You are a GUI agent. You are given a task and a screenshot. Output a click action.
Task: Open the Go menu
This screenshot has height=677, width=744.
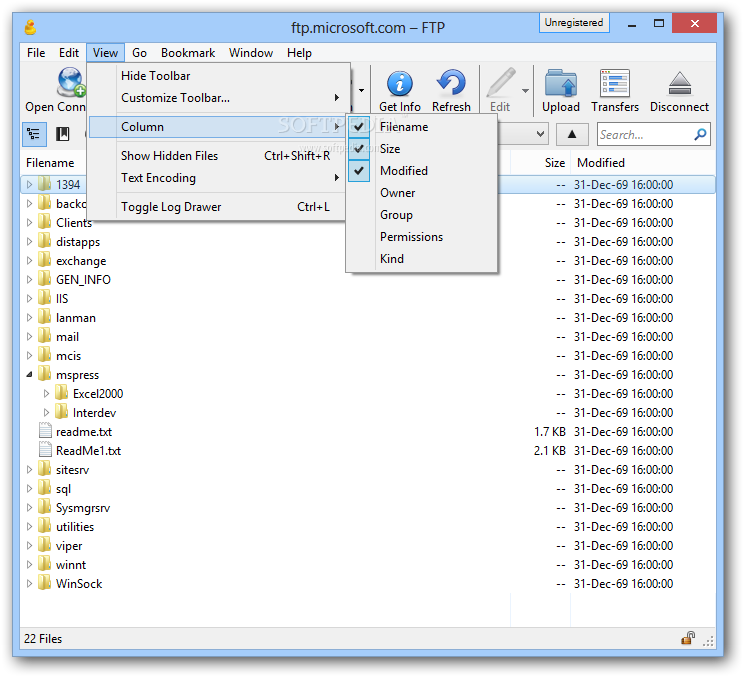click(x=139, y=53)
